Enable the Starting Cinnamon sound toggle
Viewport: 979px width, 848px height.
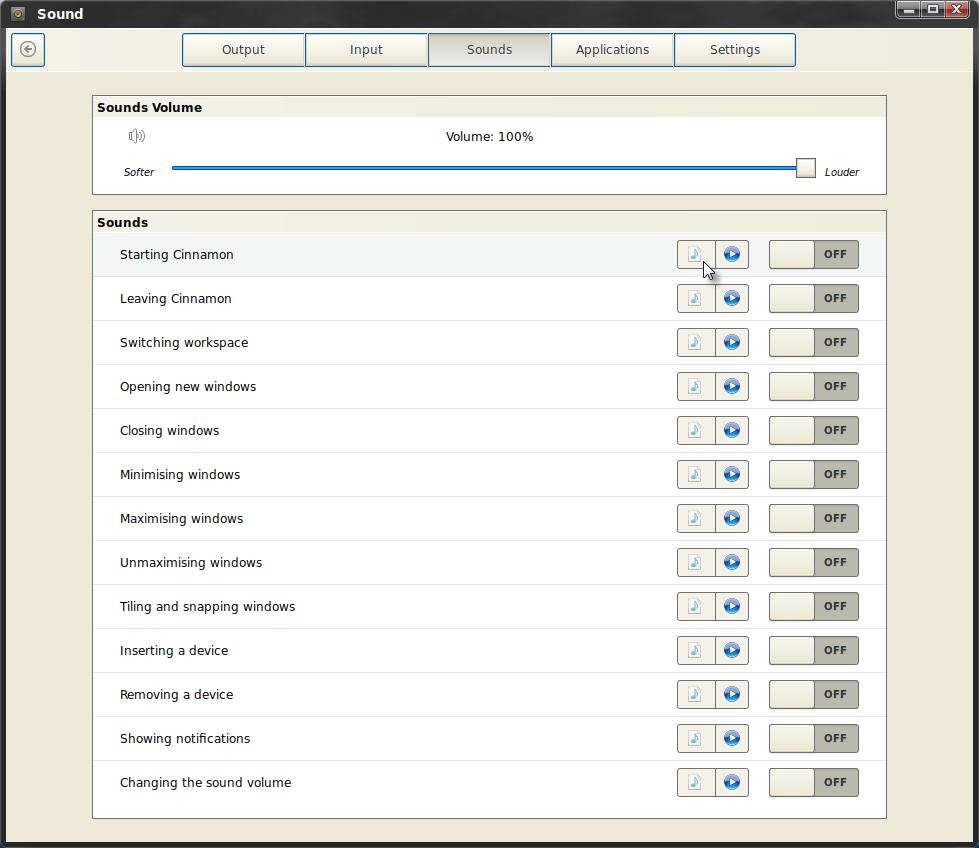coord(813,254)
